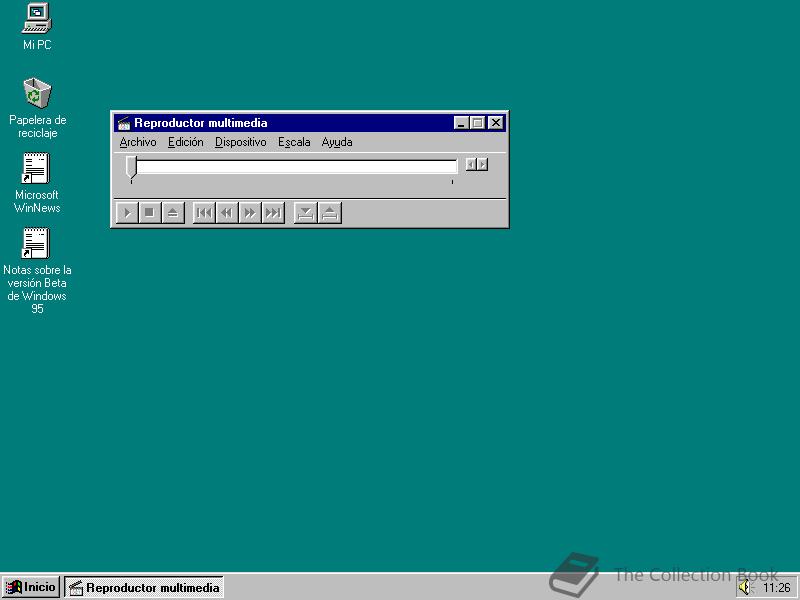The image size is (800, 600).
Task: Click the Stop playback button
Action: point(149,213)
